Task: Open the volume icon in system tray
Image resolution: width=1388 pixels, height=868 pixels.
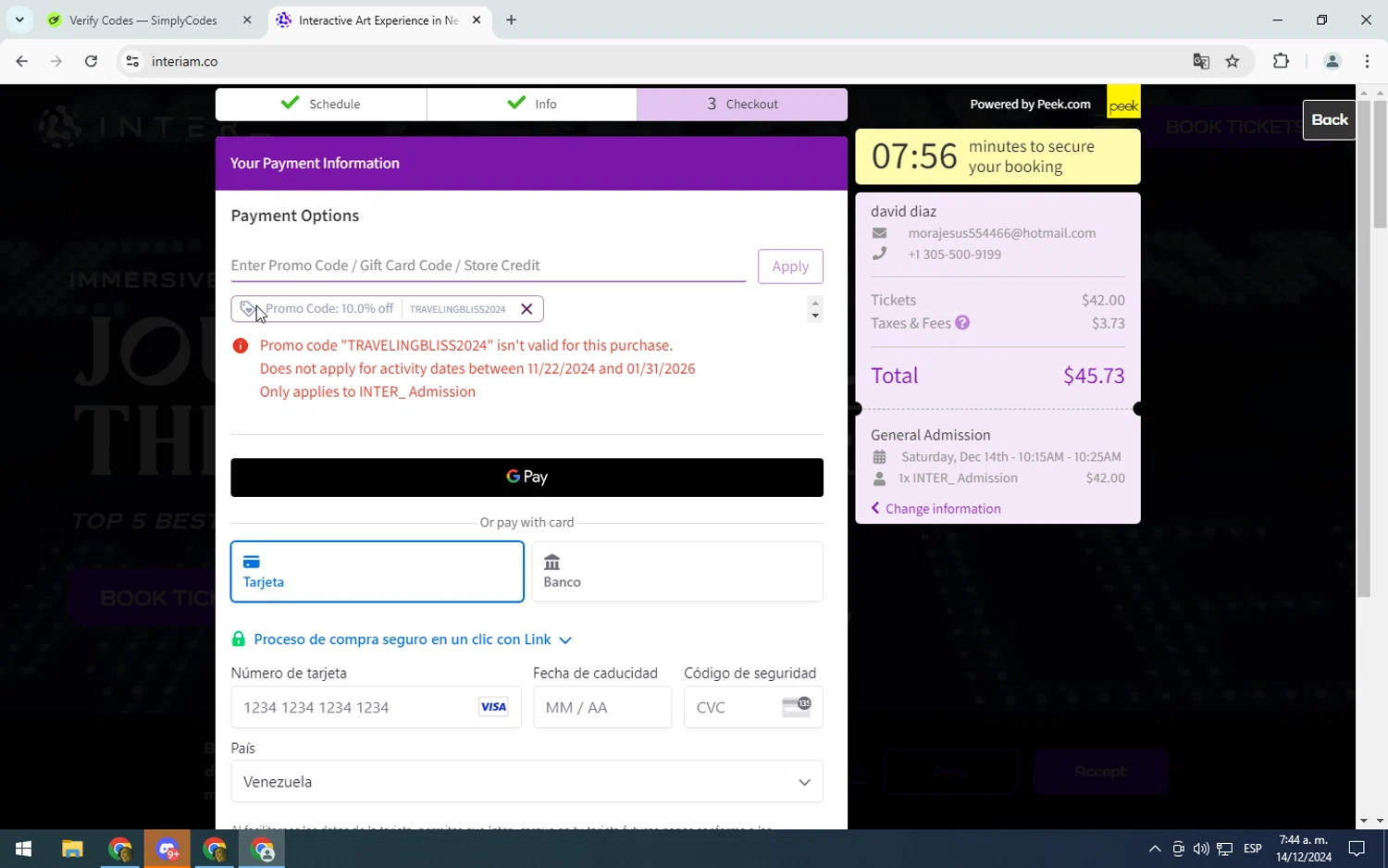Action: tap(1201, 849)
